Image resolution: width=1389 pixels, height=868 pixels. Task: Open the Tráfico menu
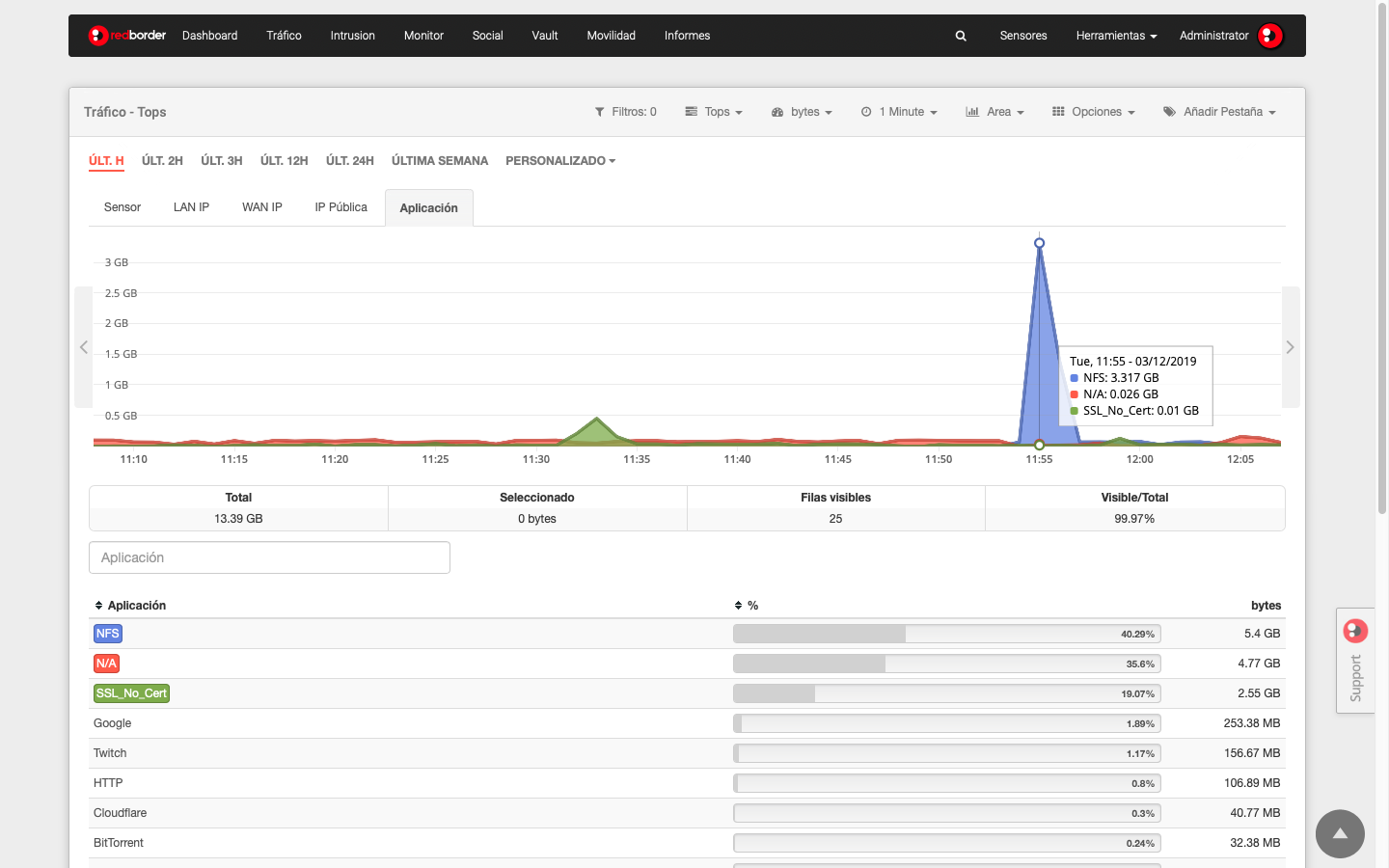point(284,36)
